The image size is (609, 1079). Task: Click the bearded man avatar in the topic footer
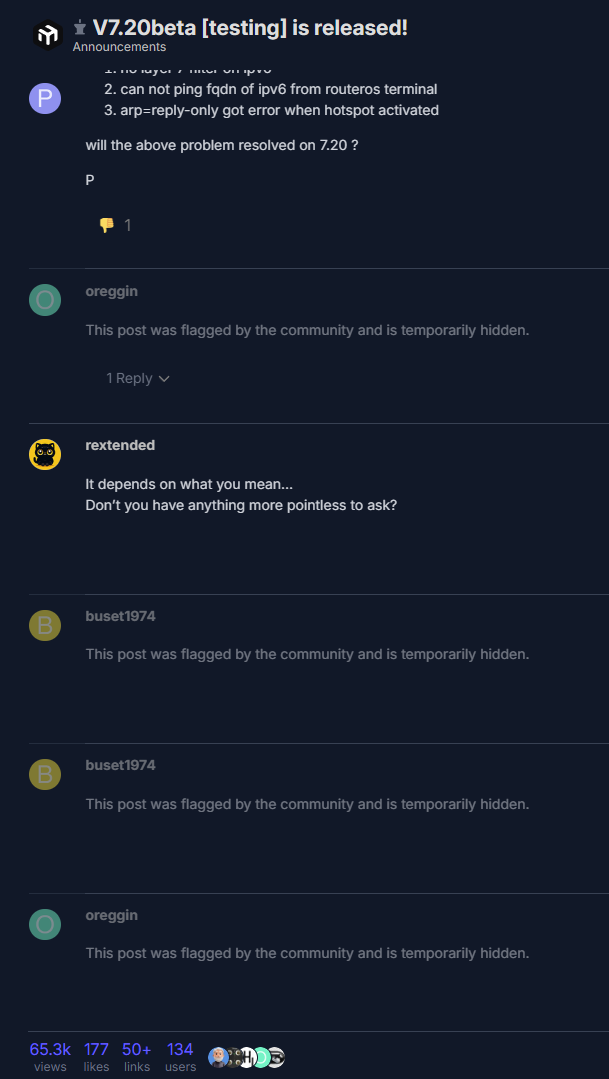point(217,1057)
